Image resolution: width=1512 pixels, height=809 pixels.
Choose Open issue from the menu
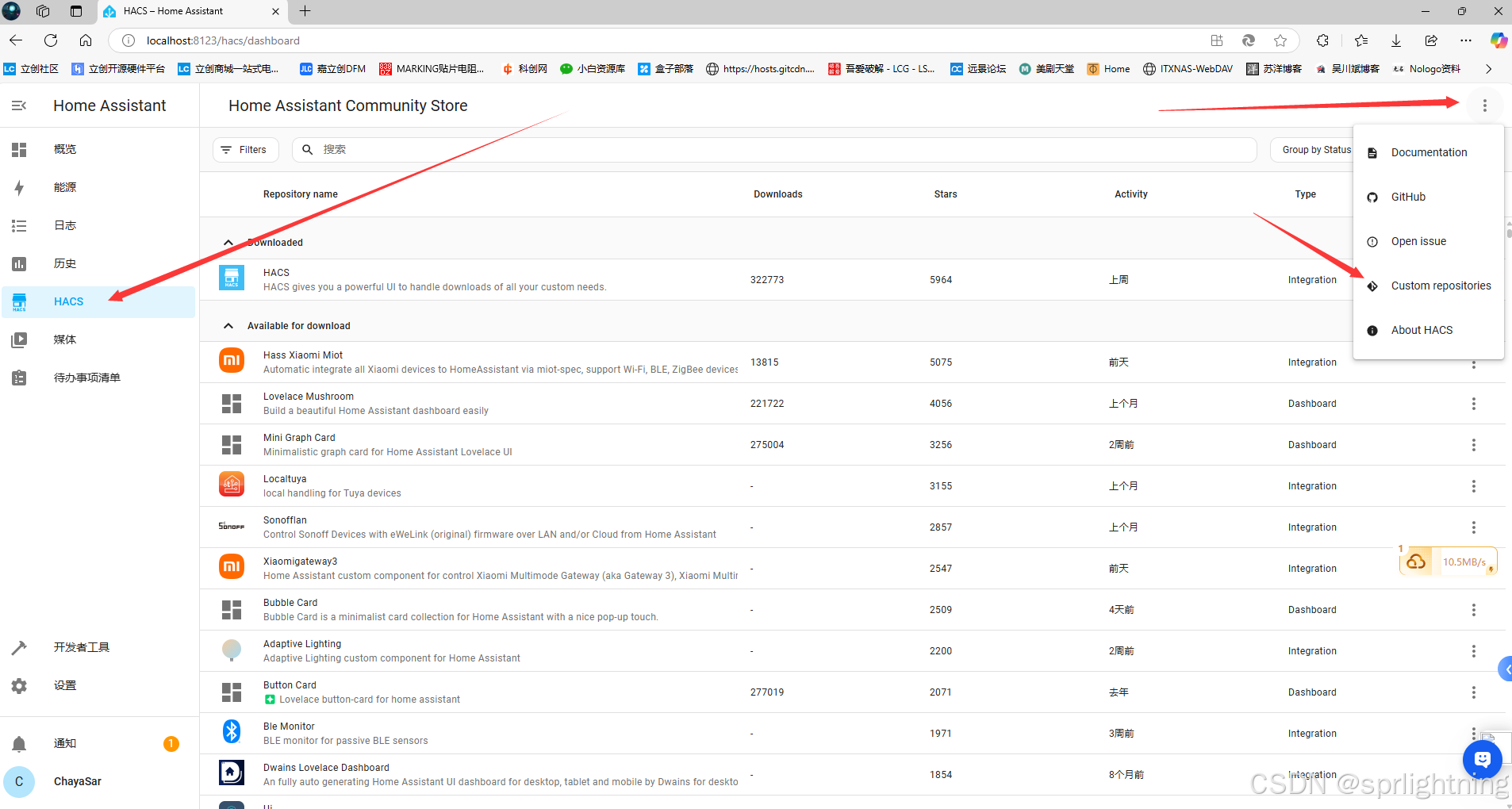pos(1429,241)
